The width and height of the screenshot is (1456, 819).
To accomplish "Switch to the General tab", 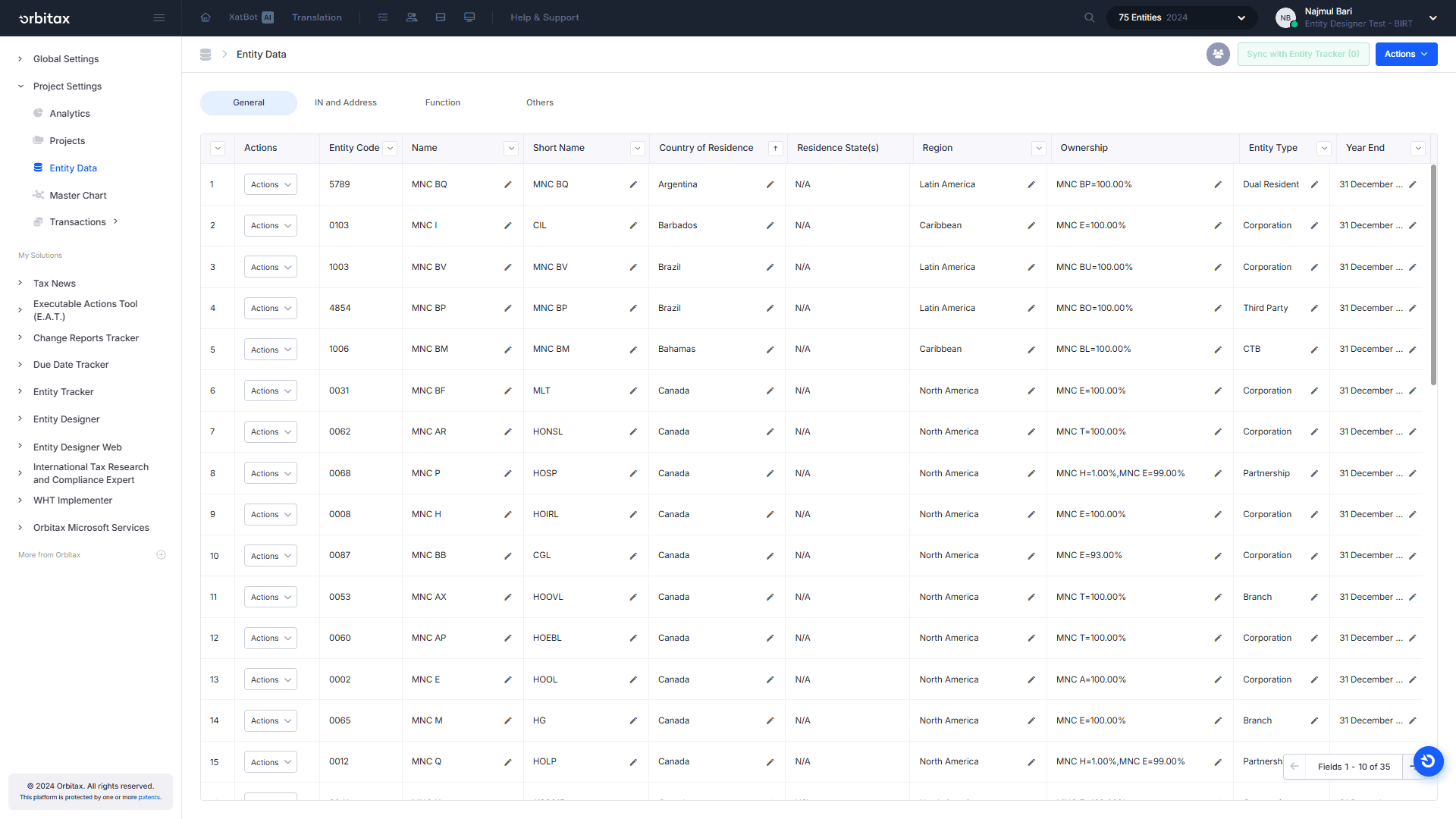I will click(249, 103).
